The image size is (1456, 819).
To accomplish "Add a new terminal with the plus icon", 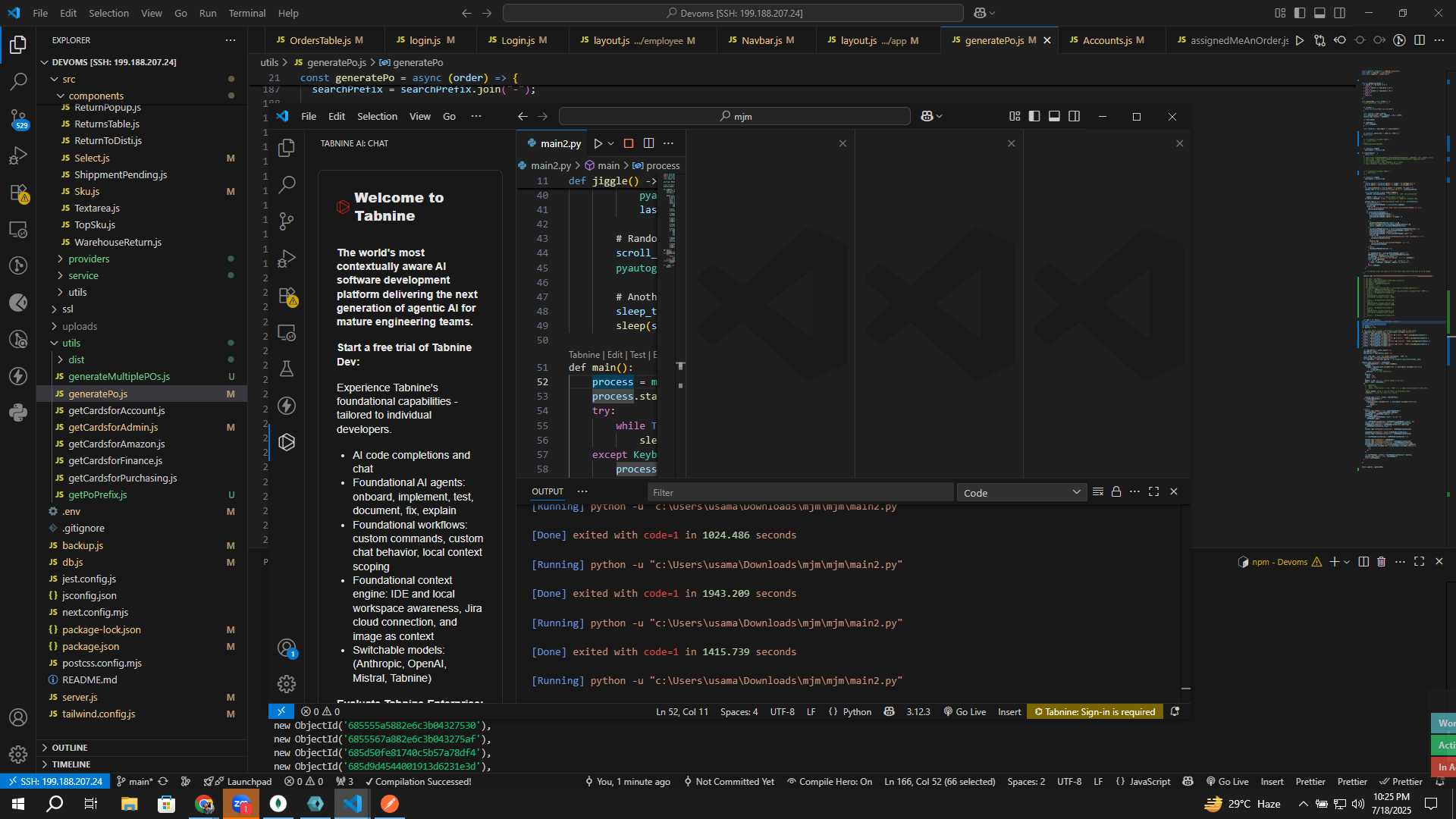I will click(x=1334, y=562).
